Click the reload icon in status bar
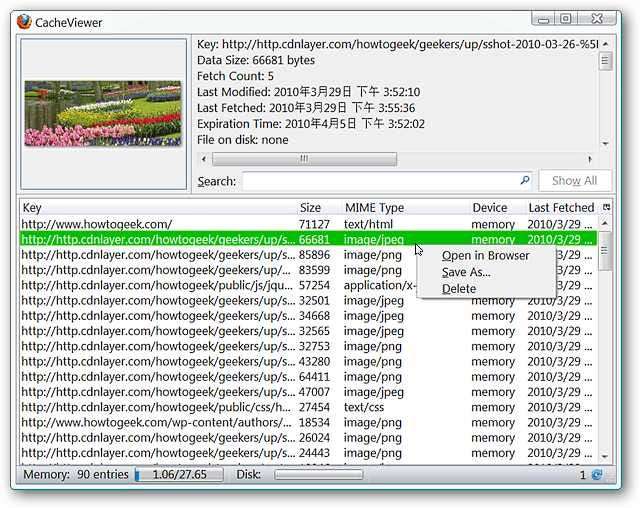Viewport: 640px width, 508px height. pyautogui.click(x=597, y=475)
